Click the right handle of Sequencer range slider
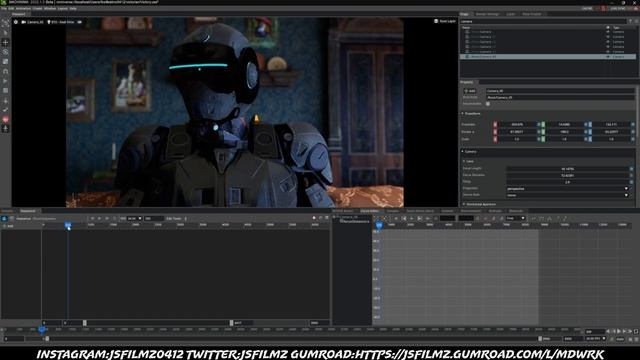The width and height of the screenshot is (640, 360). click(x=231, y=323)
